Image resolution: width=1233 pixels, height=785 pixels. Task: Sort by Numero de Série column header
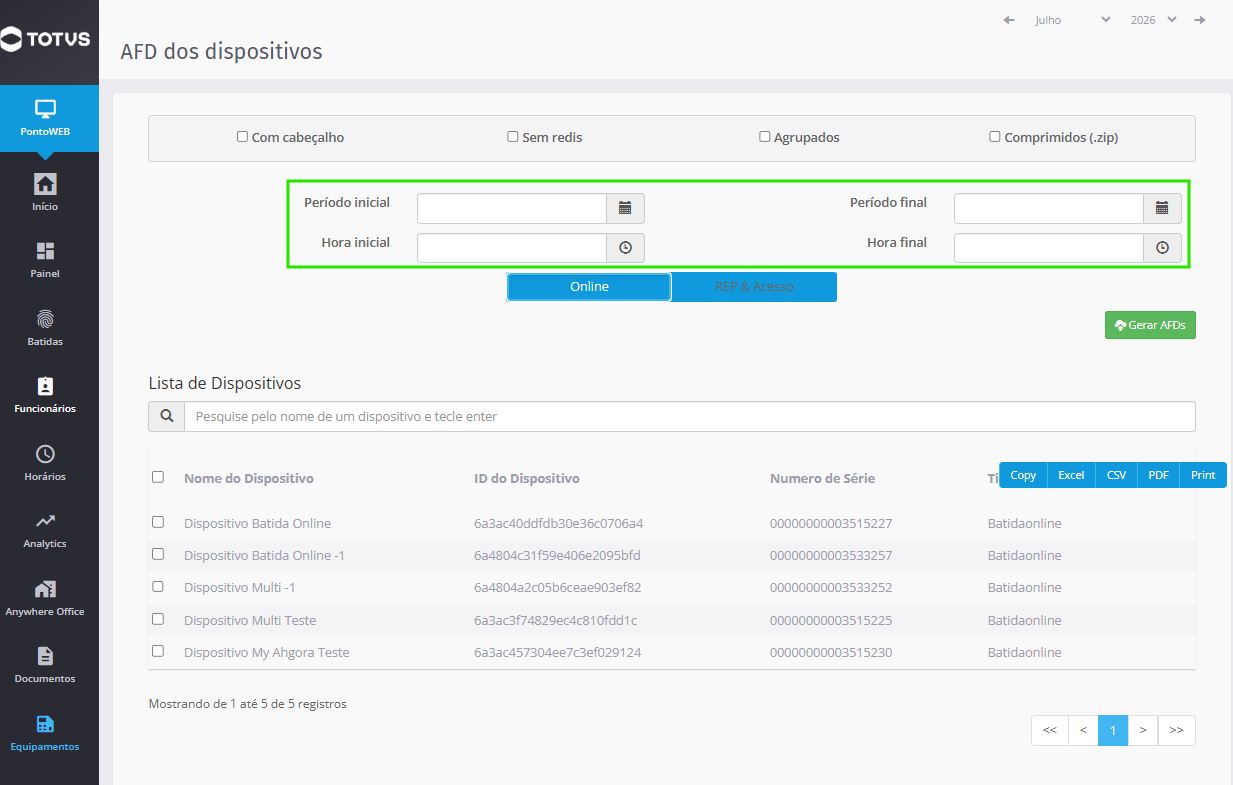pos(822,478)
